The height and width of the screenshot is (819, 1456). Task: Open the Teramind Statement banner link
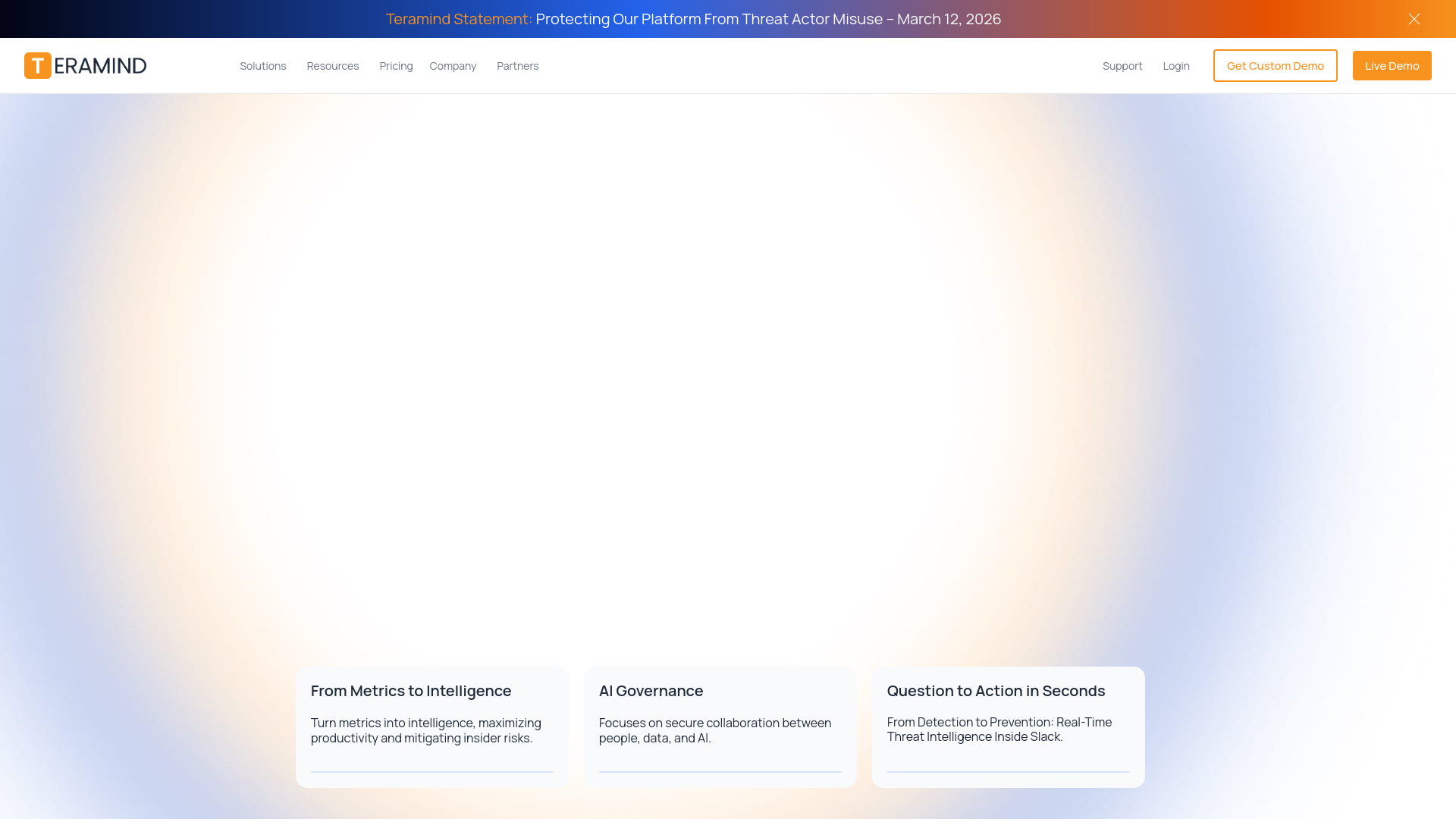(693, 19)
